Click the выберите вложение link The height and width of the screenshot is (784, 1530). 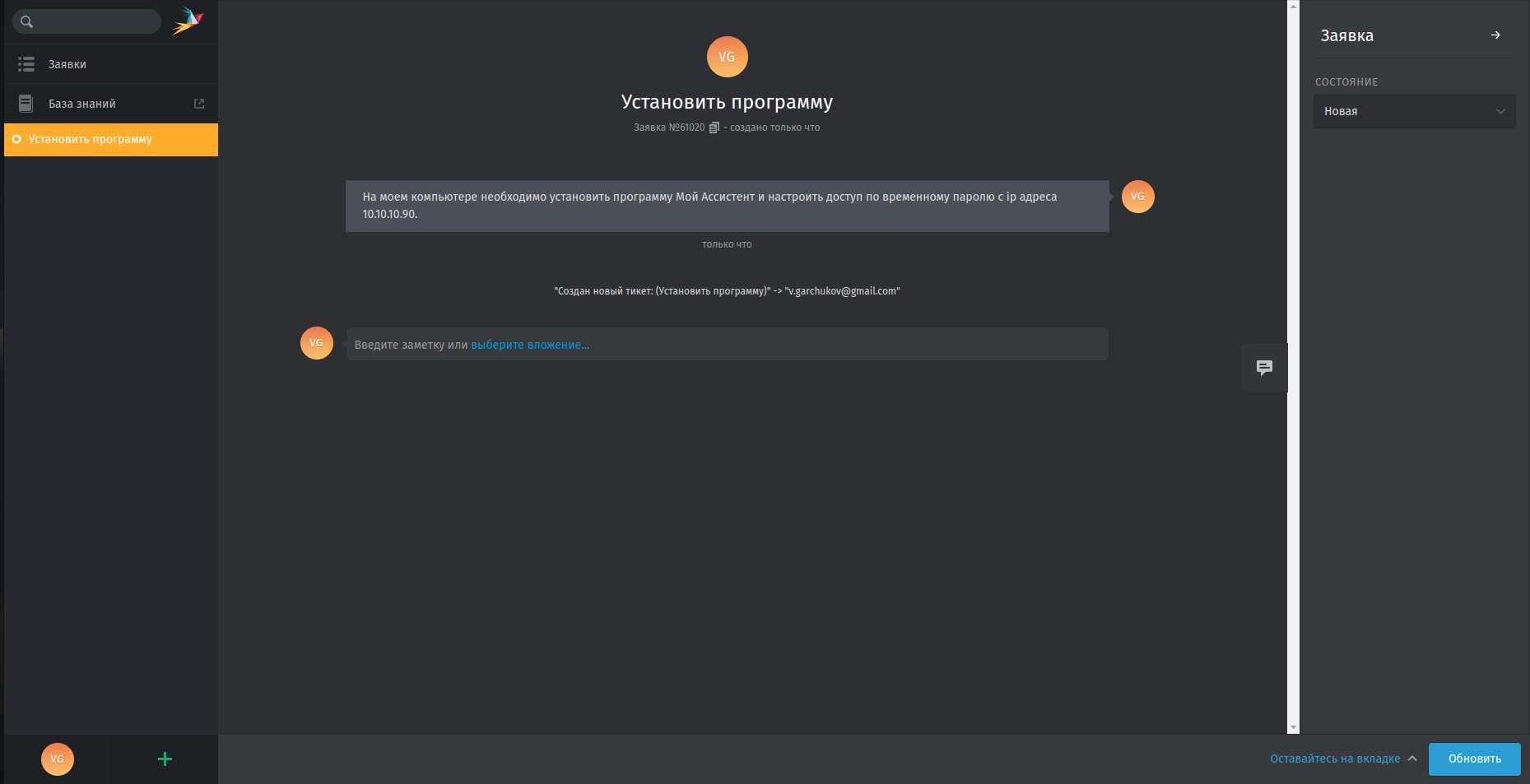[x=530, y=345]
